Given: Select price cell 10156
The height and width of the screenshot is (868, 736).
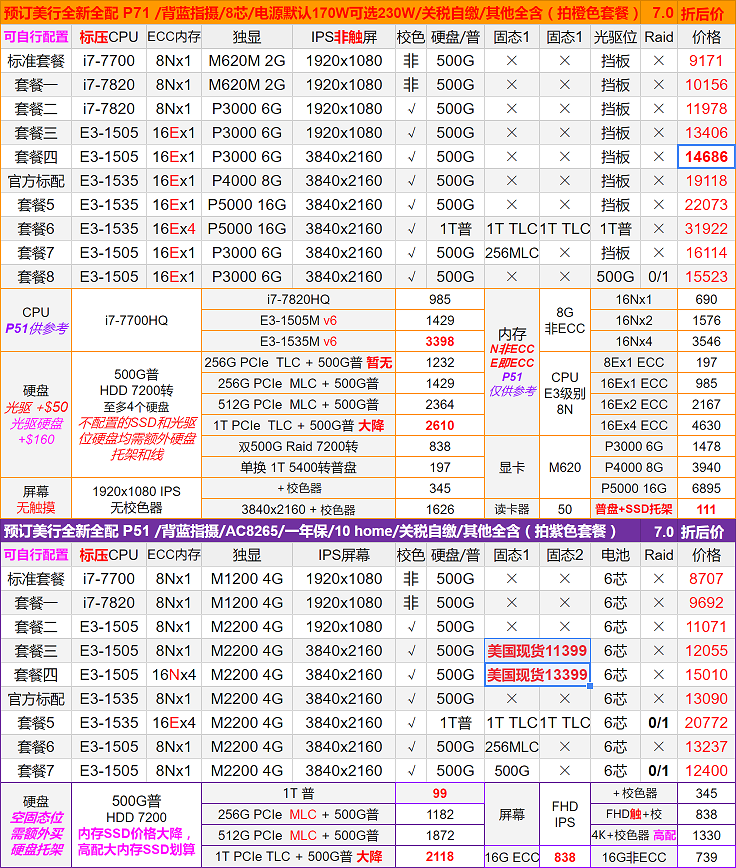Looking at the screenshot, I should [706, 85].
